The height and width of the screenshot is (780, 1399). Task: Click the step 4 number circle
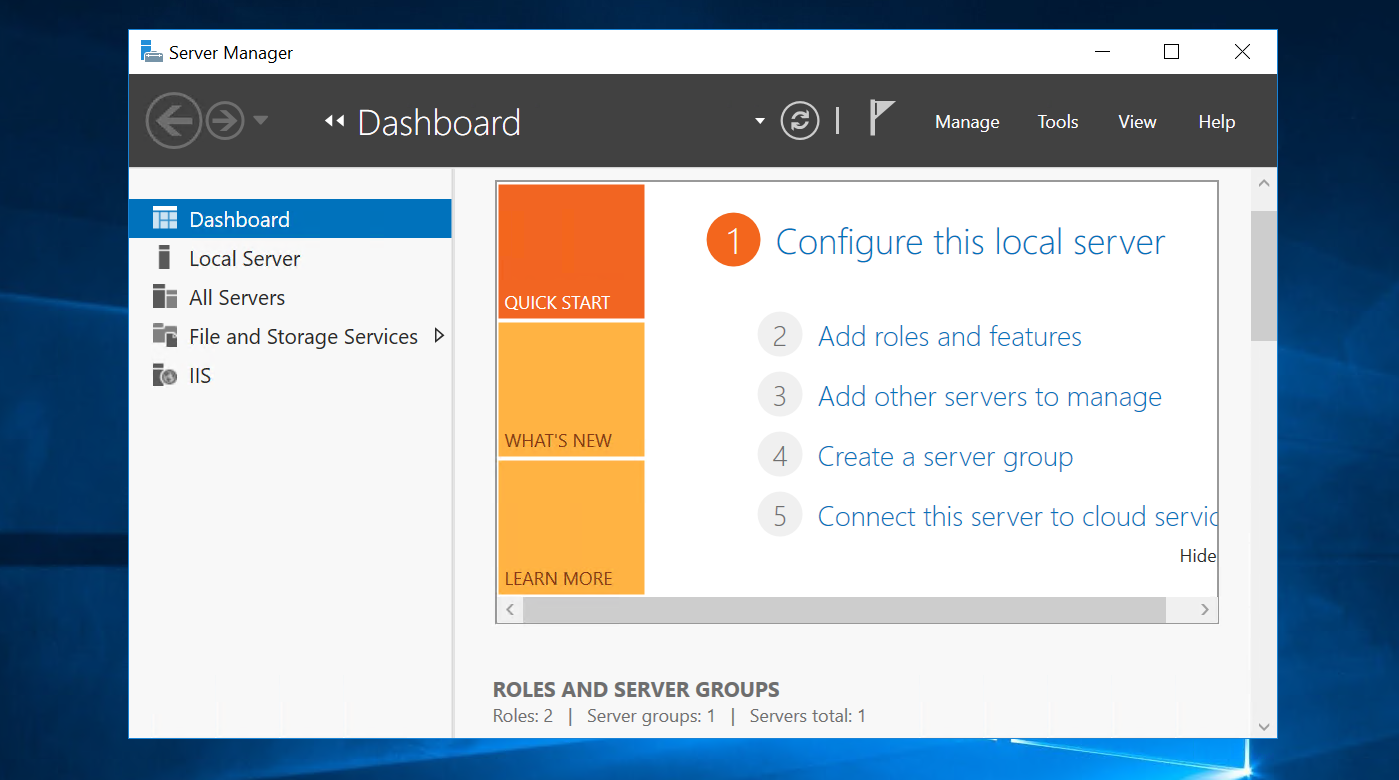point(780,456)
